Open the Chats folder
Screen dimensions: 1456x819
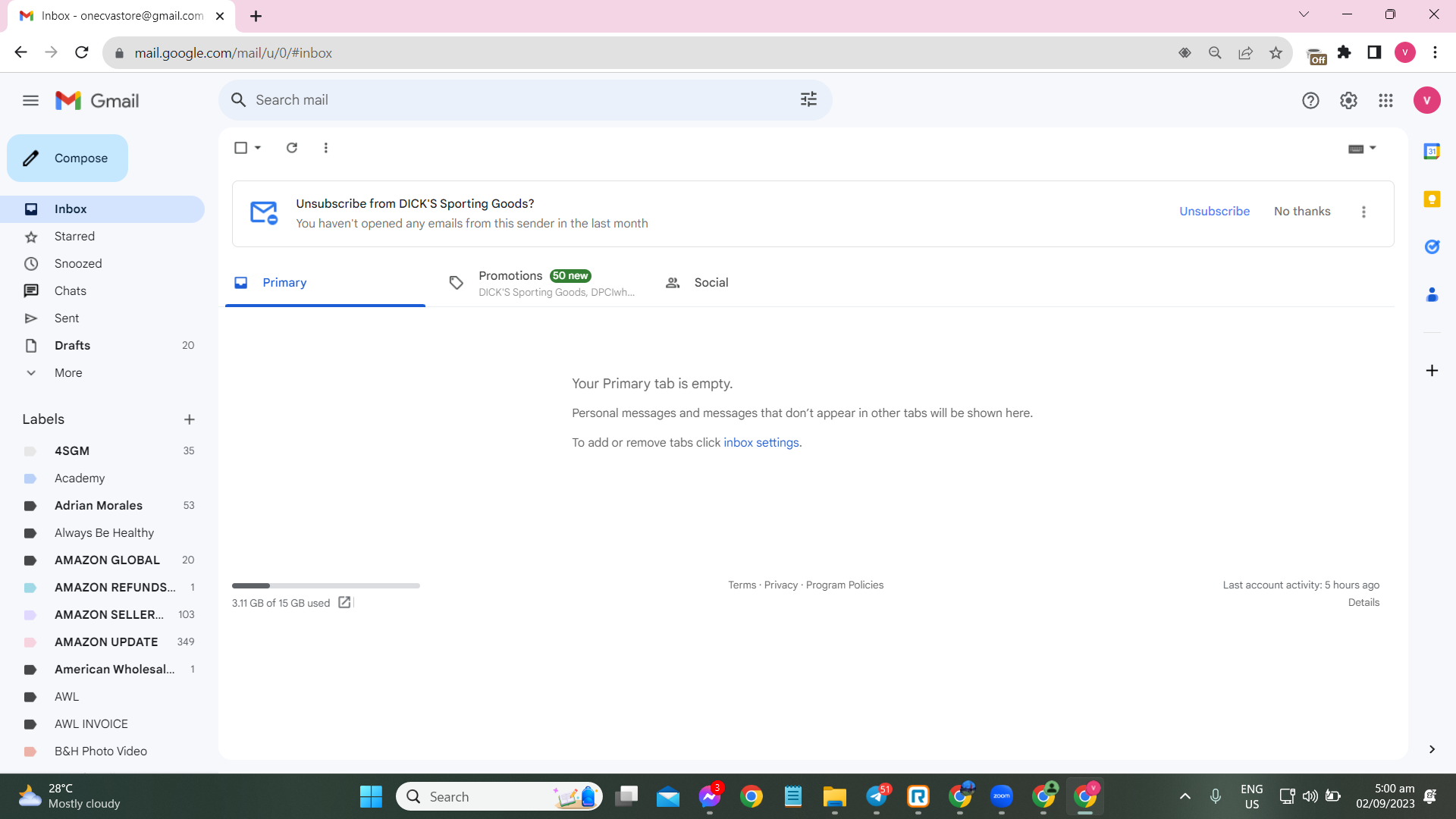[x=102, y=290]
